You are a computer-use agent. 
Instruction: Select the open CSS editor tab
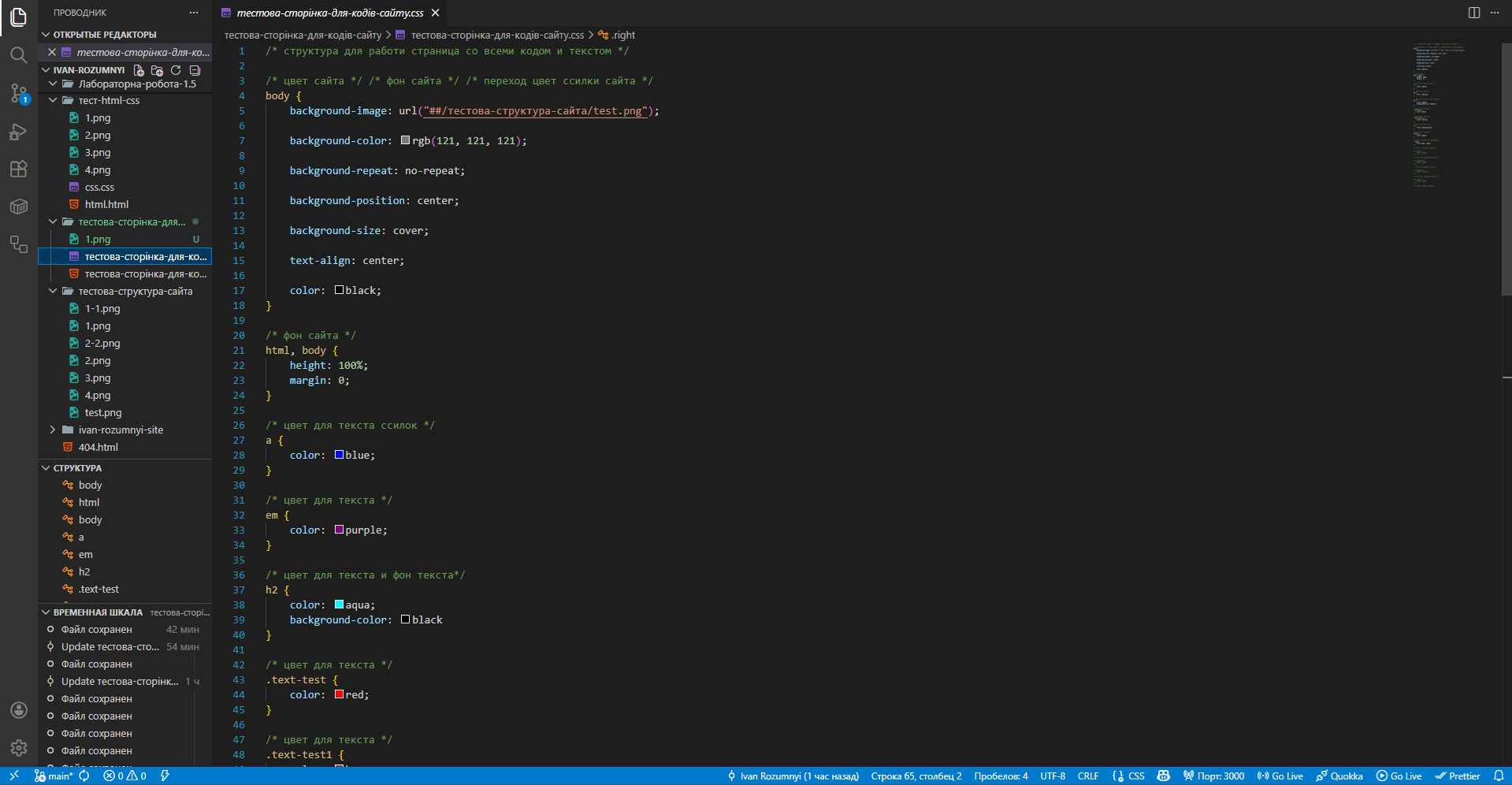[x=329, y=13]
